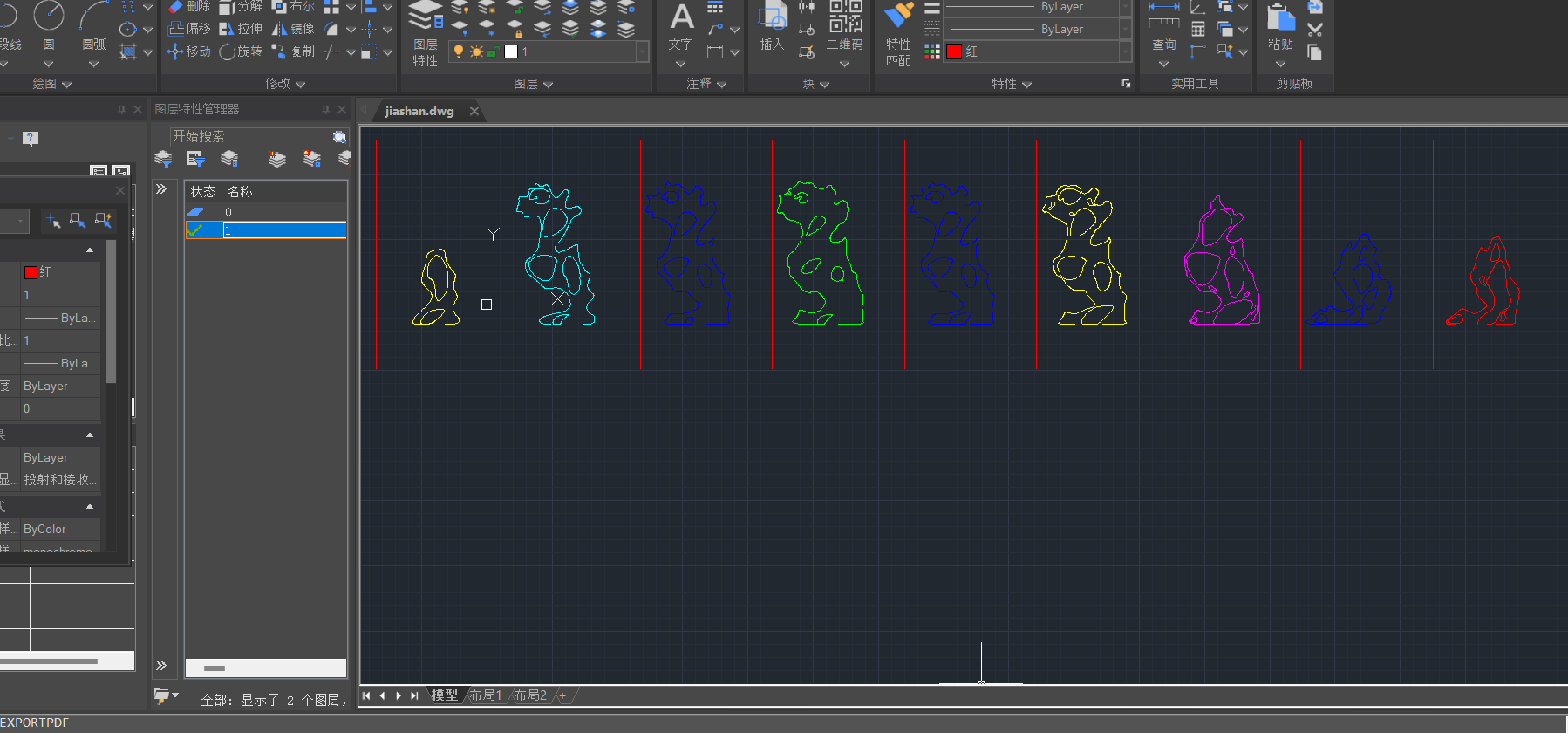
Task: Click the white layer color swatch in layer dropdown
Action: pos(511,51)
